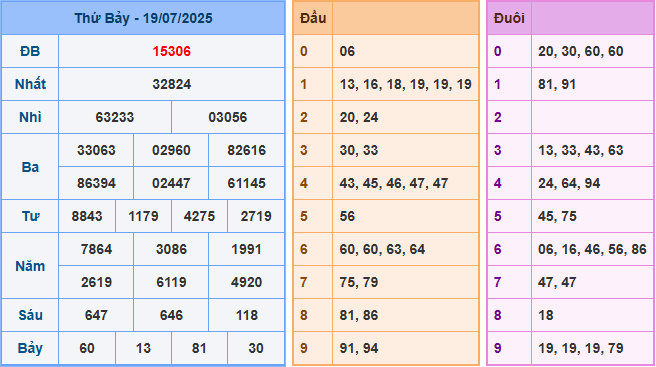This screenshot has width=656, height=367.
Task: Click Năm prize number 1991
Action: pos(246,249)
